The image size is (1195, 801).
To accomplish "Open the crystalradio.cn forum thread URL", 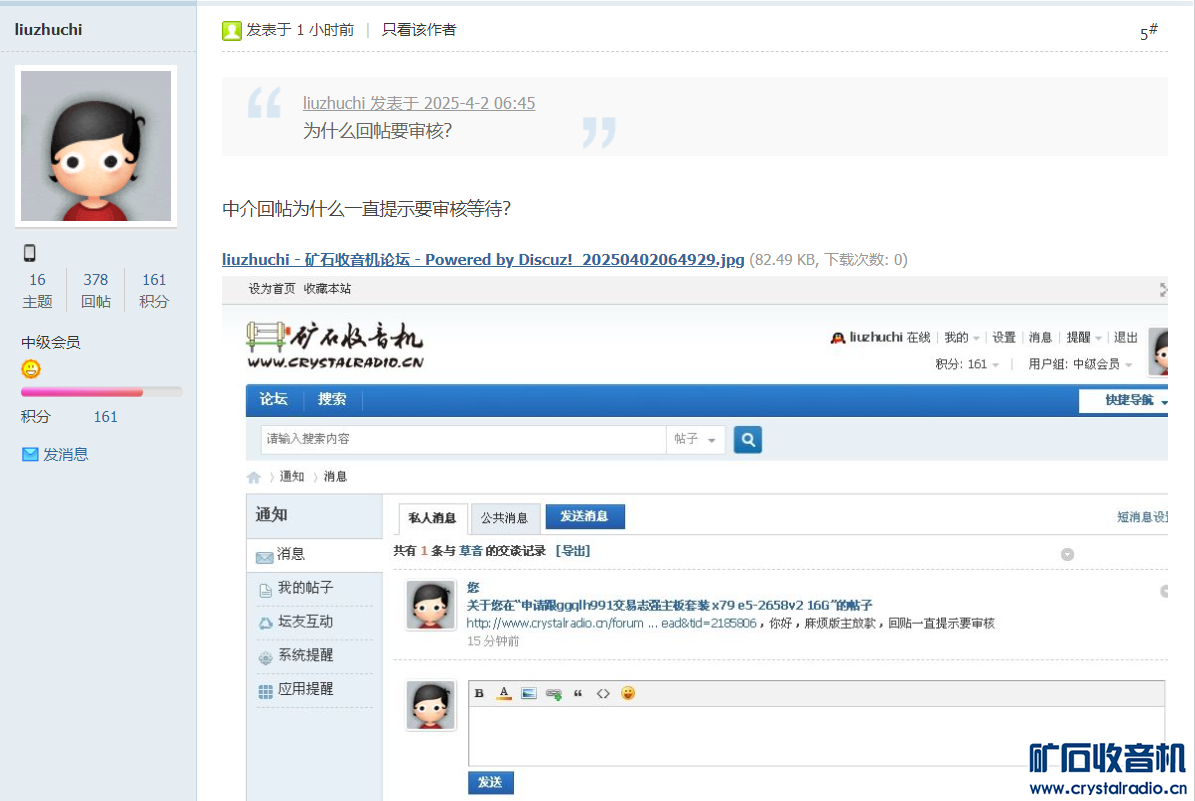I will point(611,623).
